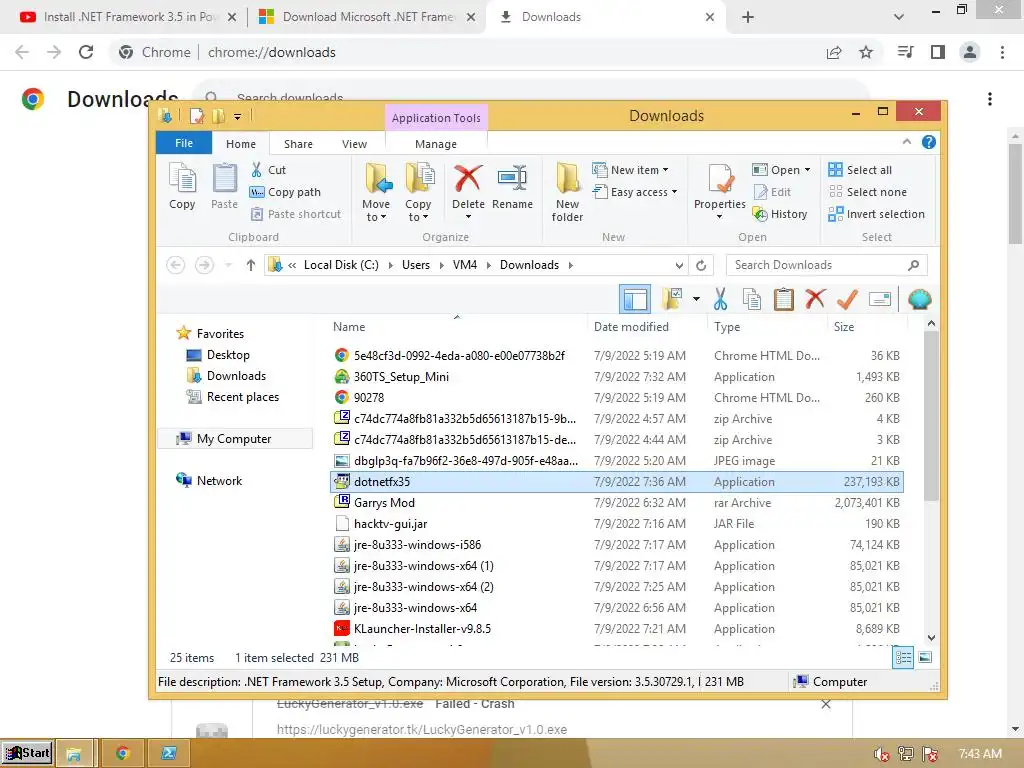Open the Easy access dropdown
Viewport: 1024px width, 768px height.
point(635,192)
